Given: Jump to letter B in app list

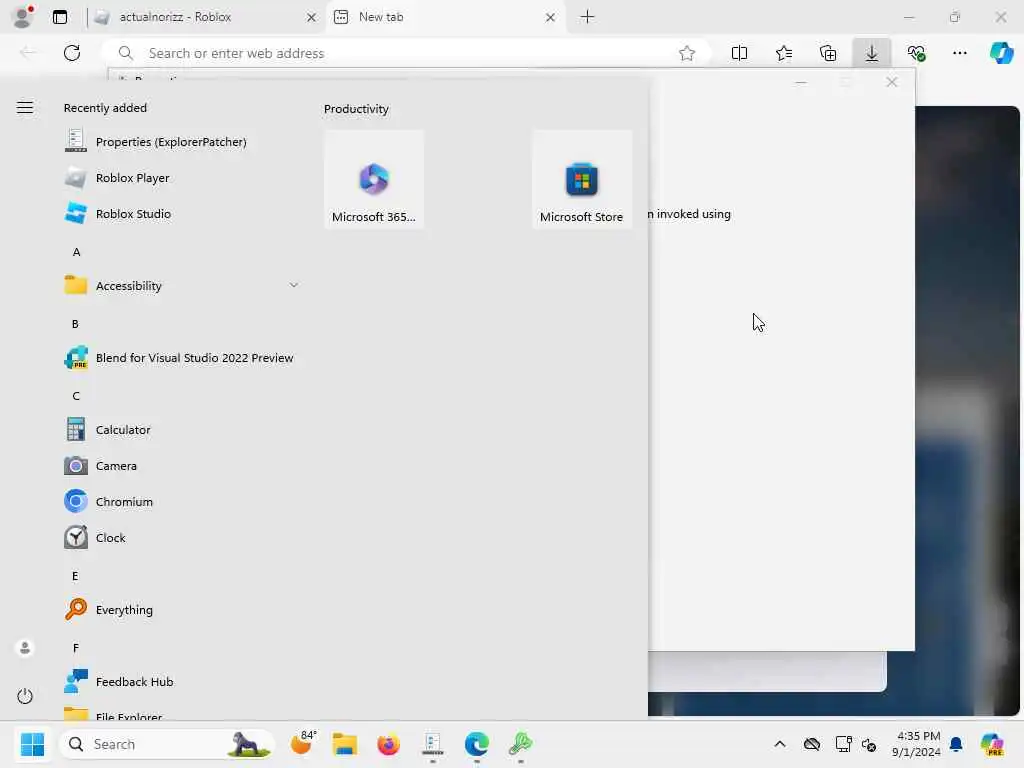Looking at the screenshot, I should [x=76, y=324].
